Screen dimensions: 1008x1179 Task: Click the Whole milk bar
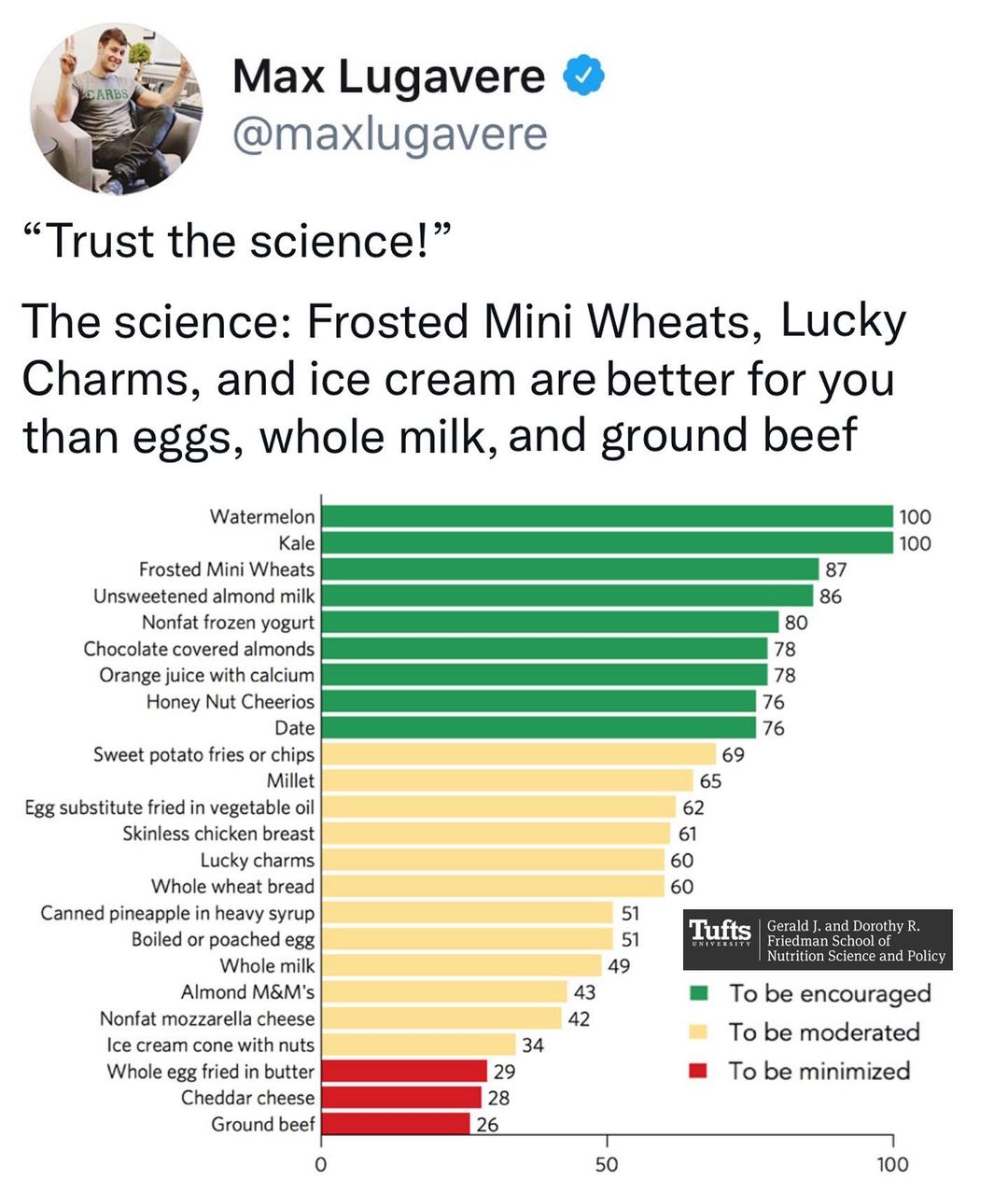(461, 965)
